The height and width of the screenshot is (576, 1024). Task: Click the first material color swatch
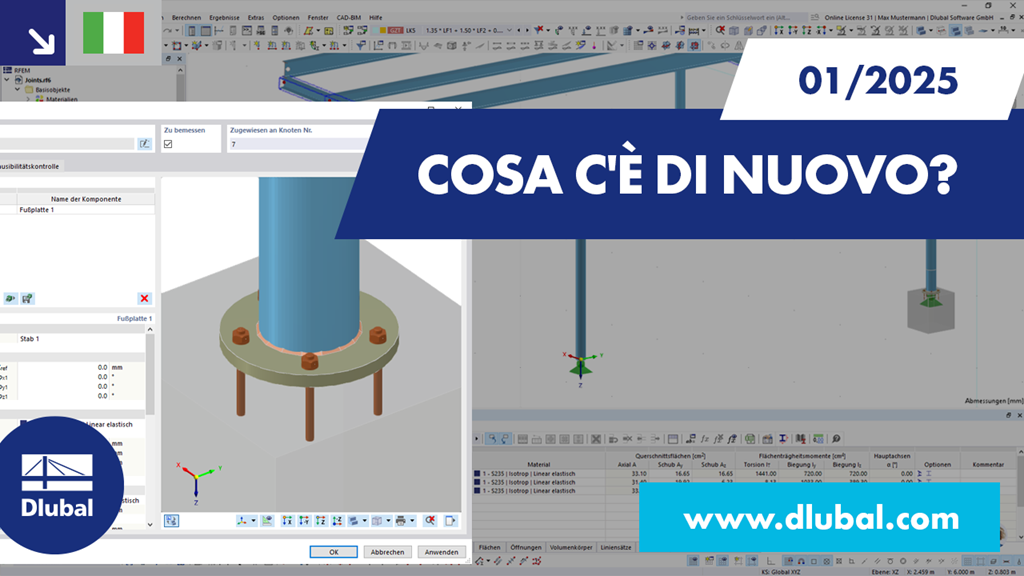(x=477, y=473)
